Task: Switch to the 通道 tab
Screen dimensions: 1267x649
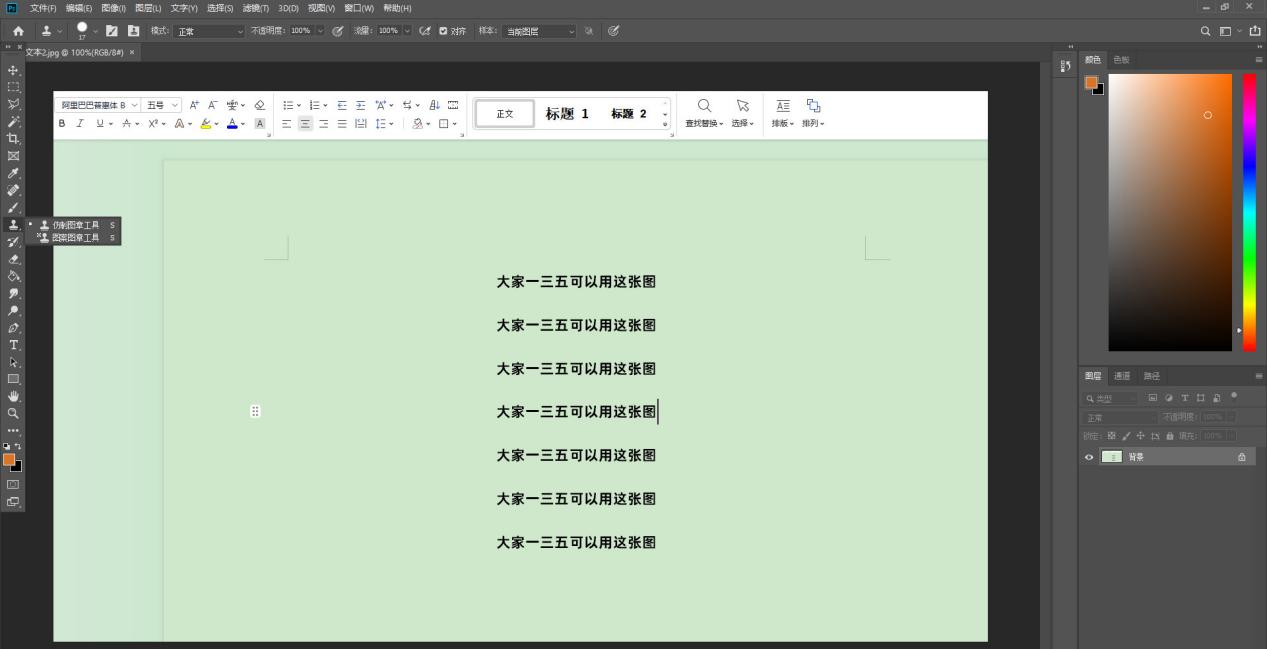Action: [1122, 376]
